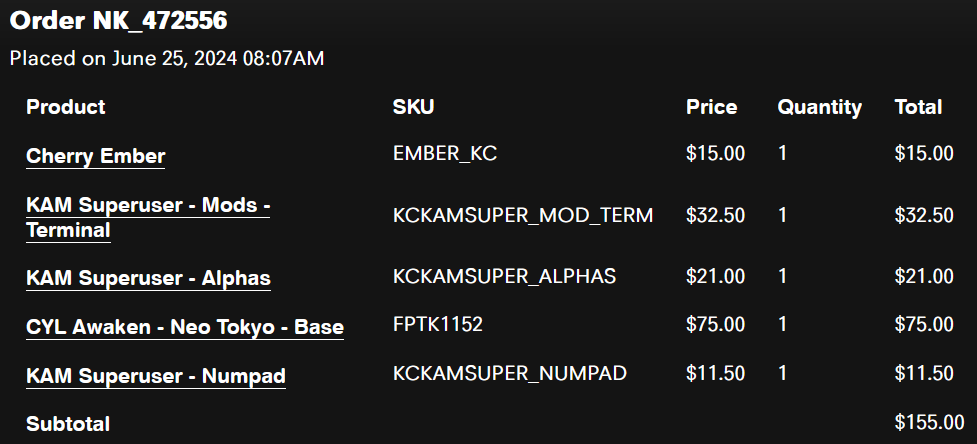
Task: Click the Order NK_472556 heading
Action: (x=118, y=21)
